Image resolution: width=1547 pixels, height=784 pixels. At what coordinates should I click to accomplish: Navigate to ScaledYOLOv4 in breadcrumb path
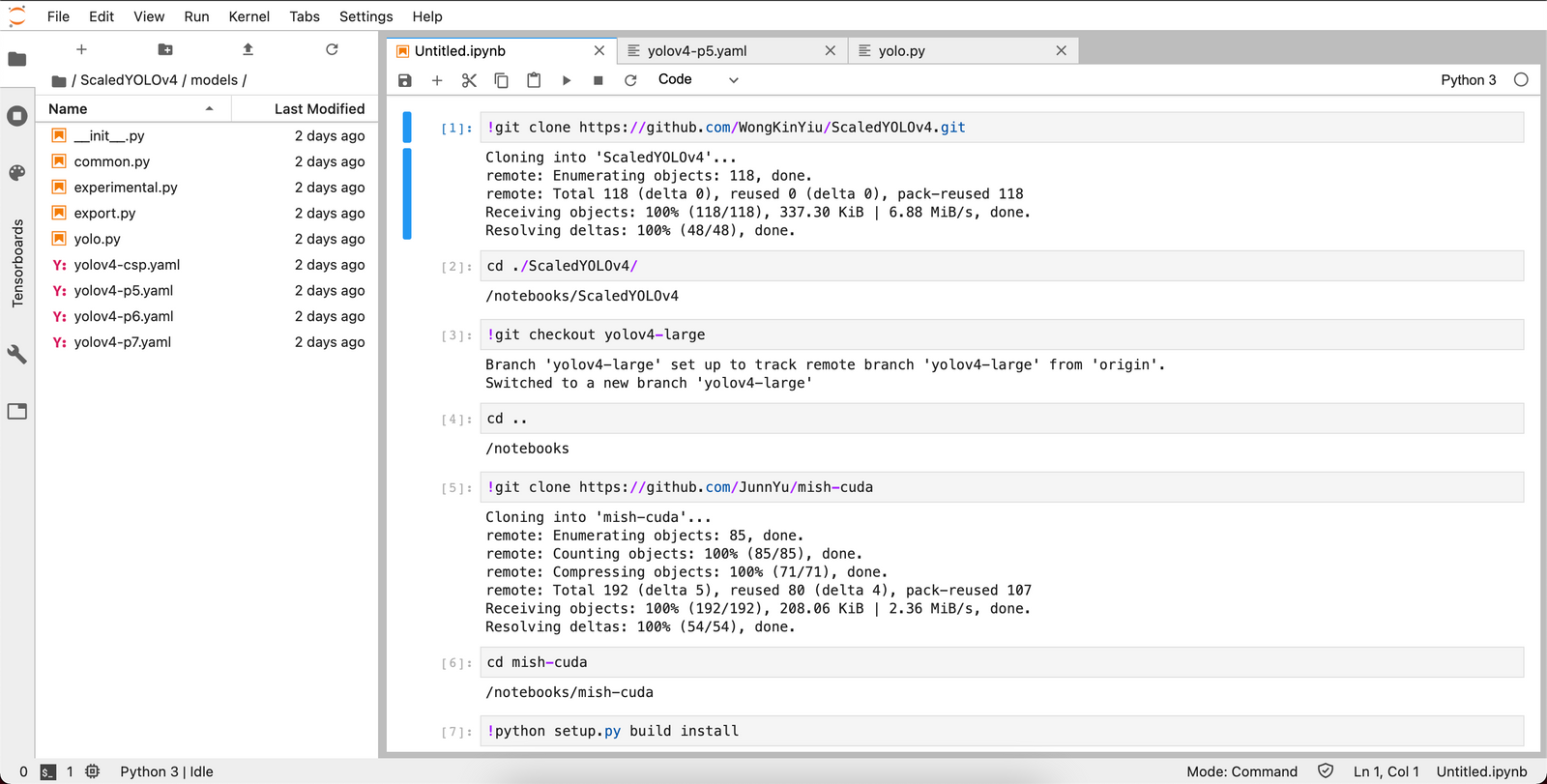(129, 80)
